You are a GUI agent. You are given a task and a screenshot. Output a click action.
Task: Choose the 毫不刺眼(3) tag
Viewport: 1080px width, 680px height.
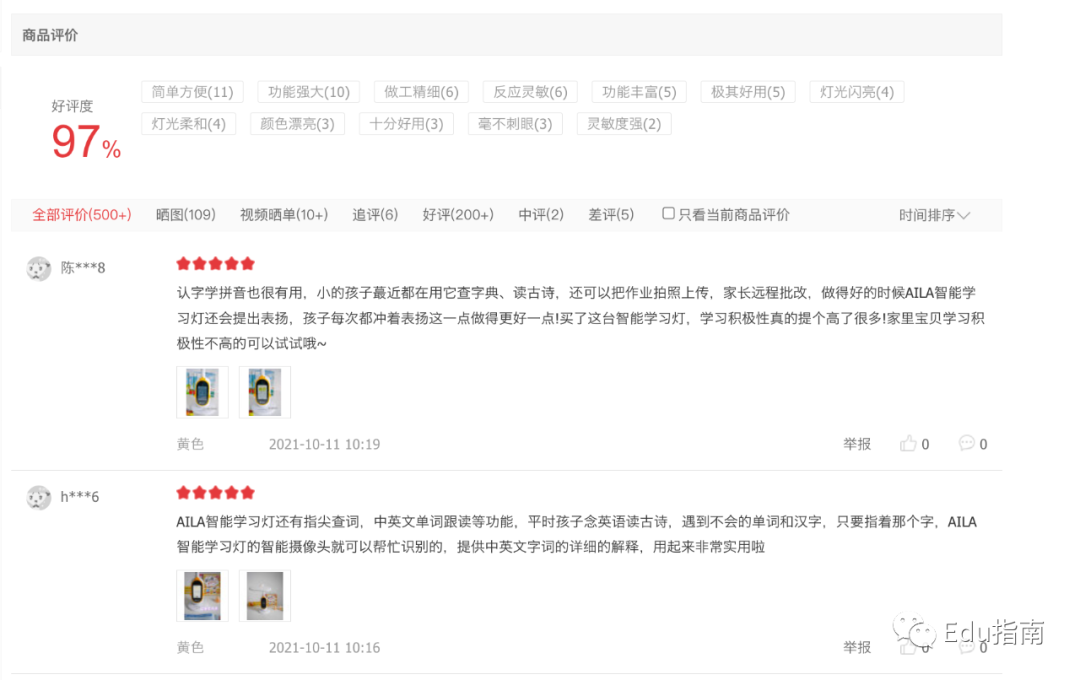click(515, 124)
